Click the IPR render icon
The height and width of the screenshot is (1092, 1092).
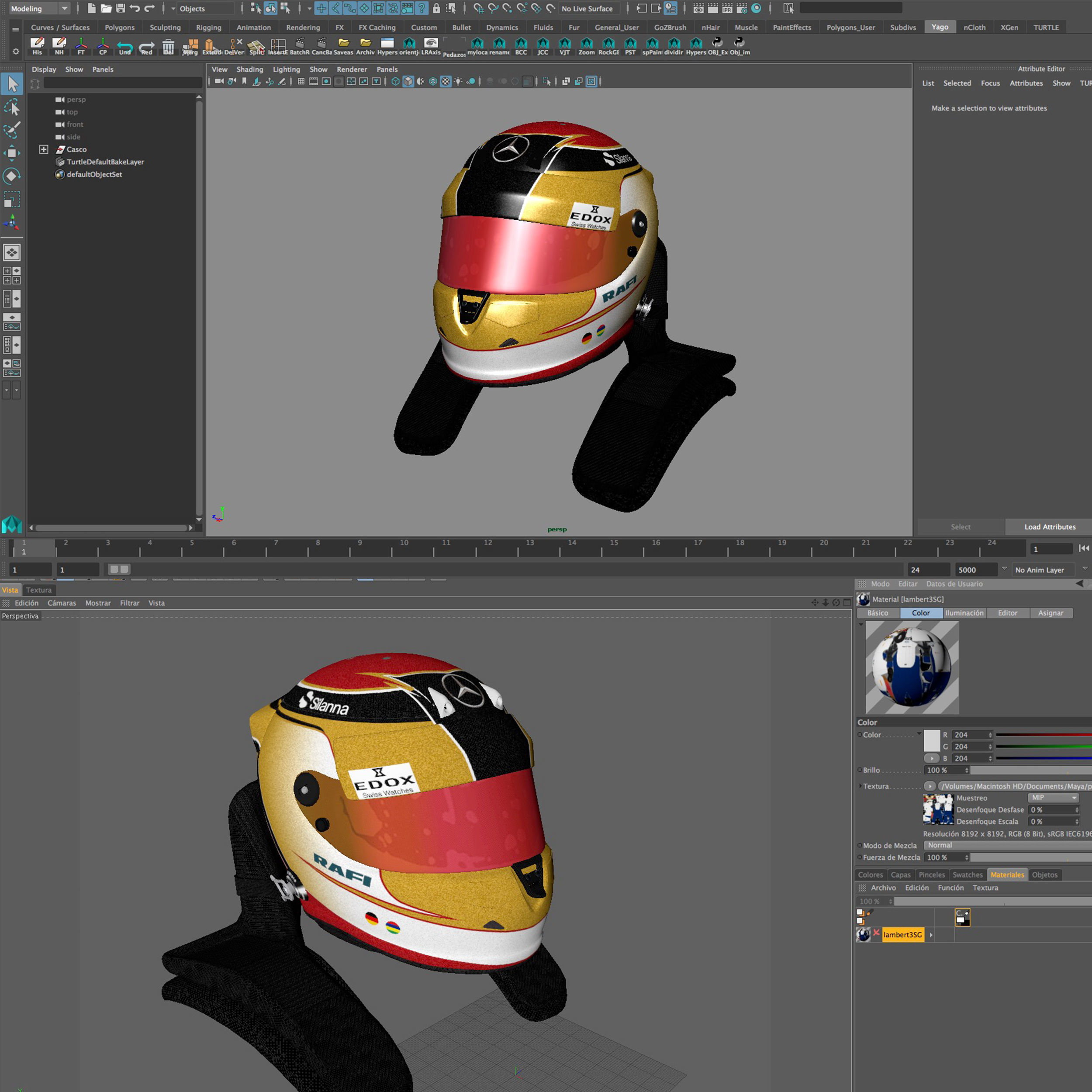coord(727,8)
